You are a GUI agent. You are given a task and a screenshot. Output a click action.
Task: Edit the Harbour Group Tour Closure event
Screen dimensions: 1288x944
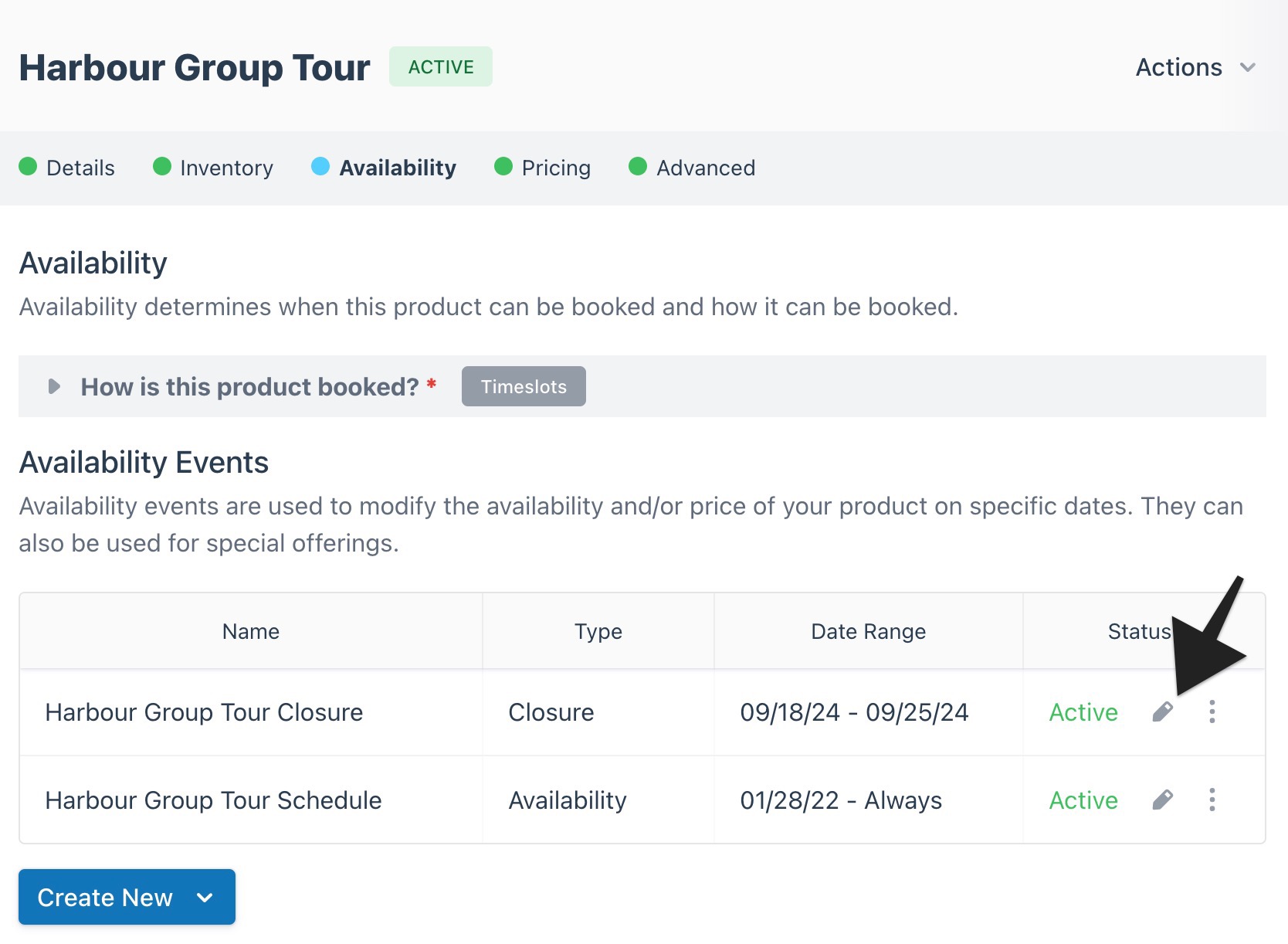(x=1163, y=711)
